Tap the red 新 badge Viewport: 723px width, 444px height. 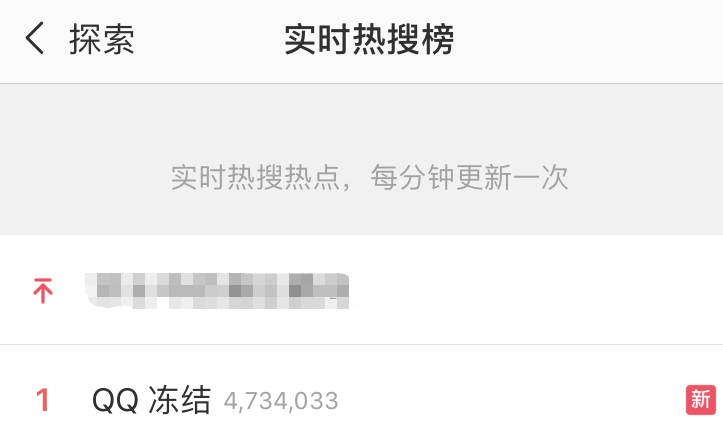point(700,400)
